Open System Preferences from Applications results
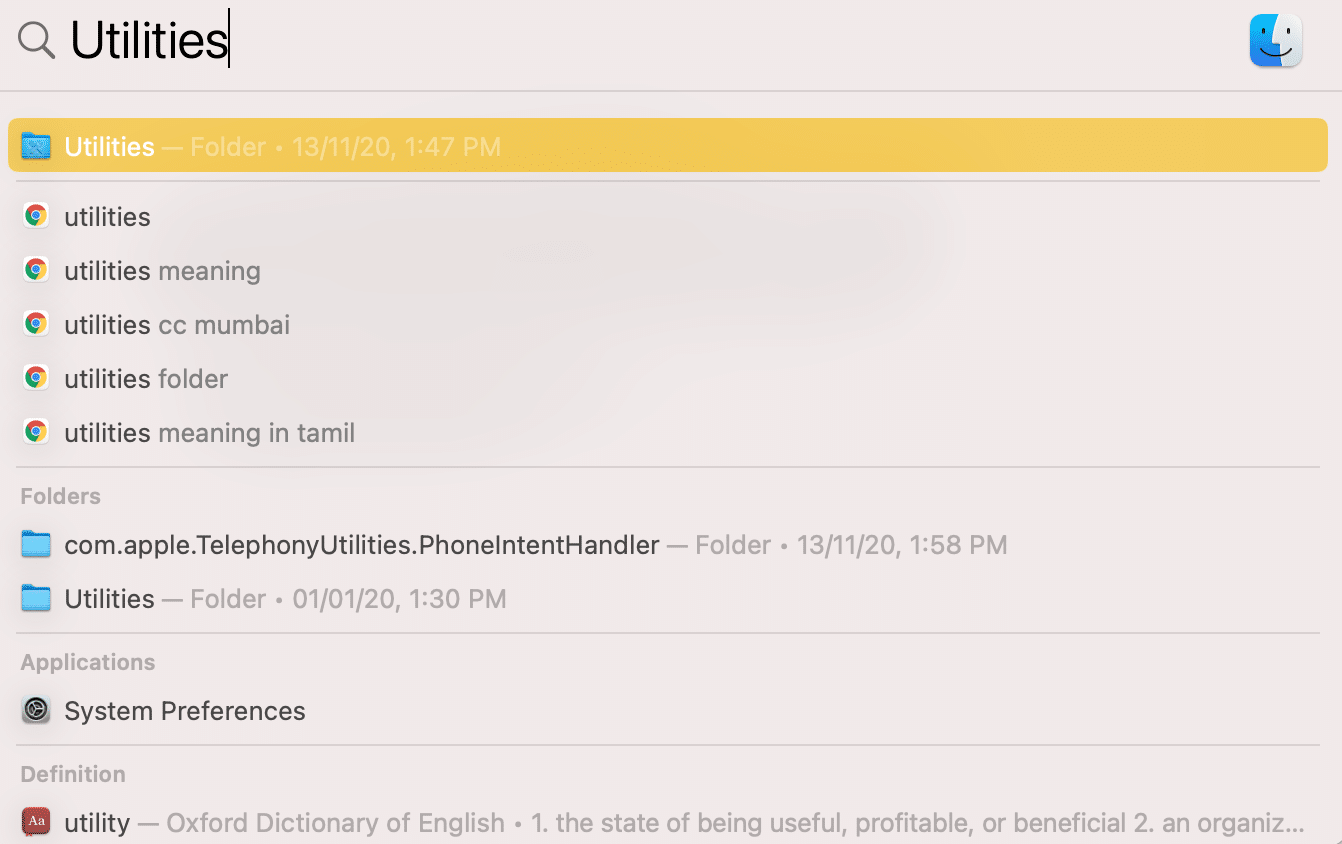 tap(185, 711)
